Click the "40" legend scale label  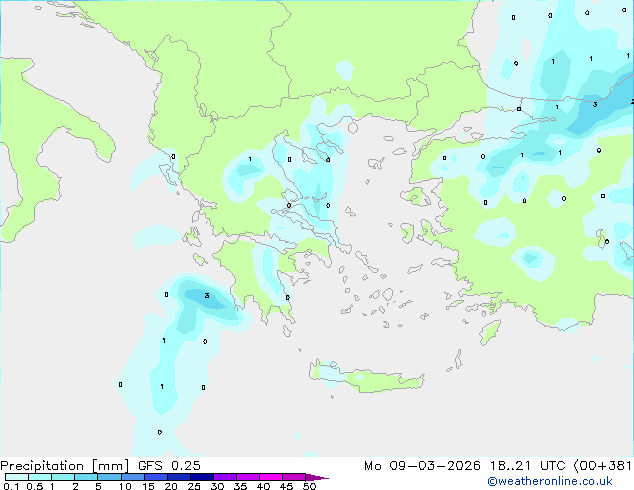(x=263, y=486)
